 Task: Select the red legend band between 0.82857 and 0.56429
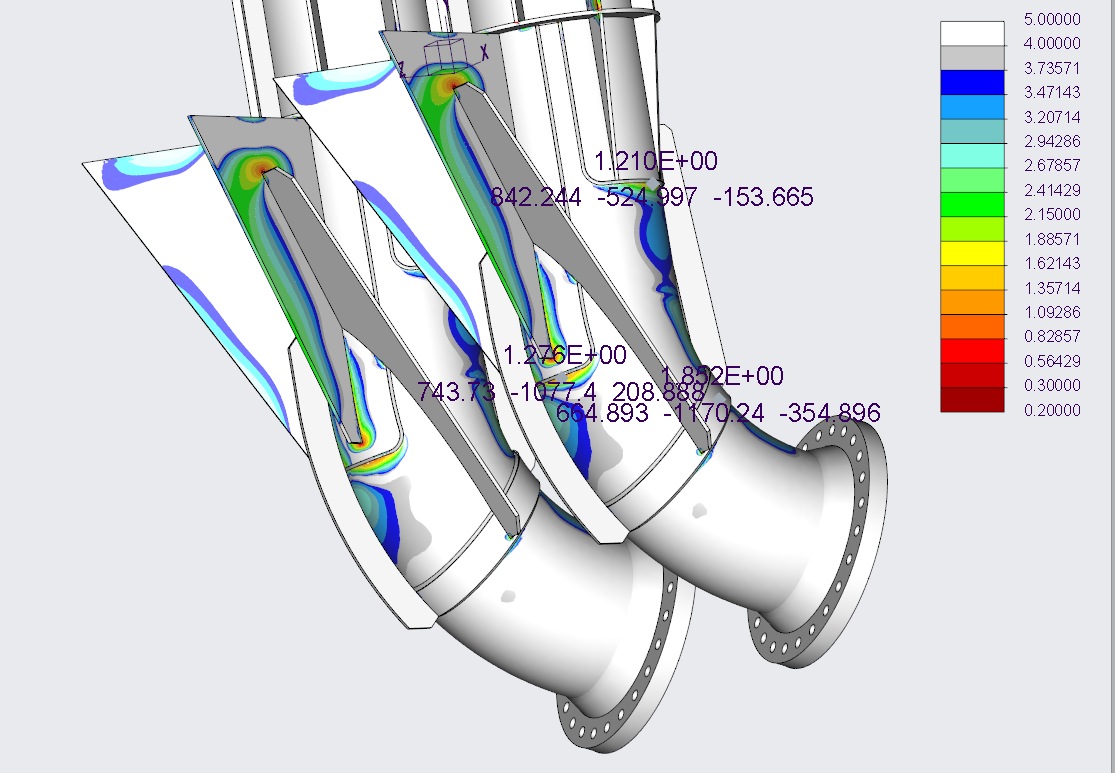(972, 351)
